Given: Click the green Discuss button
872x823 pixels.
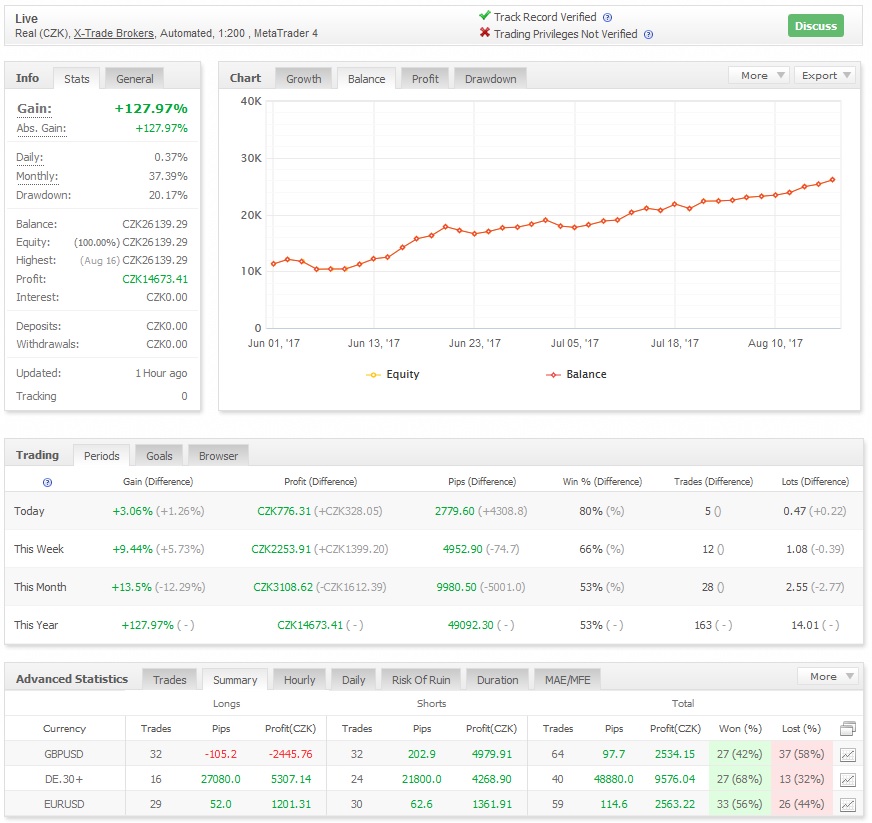Looking at the screenshot, I should click(x=816, y=26).
